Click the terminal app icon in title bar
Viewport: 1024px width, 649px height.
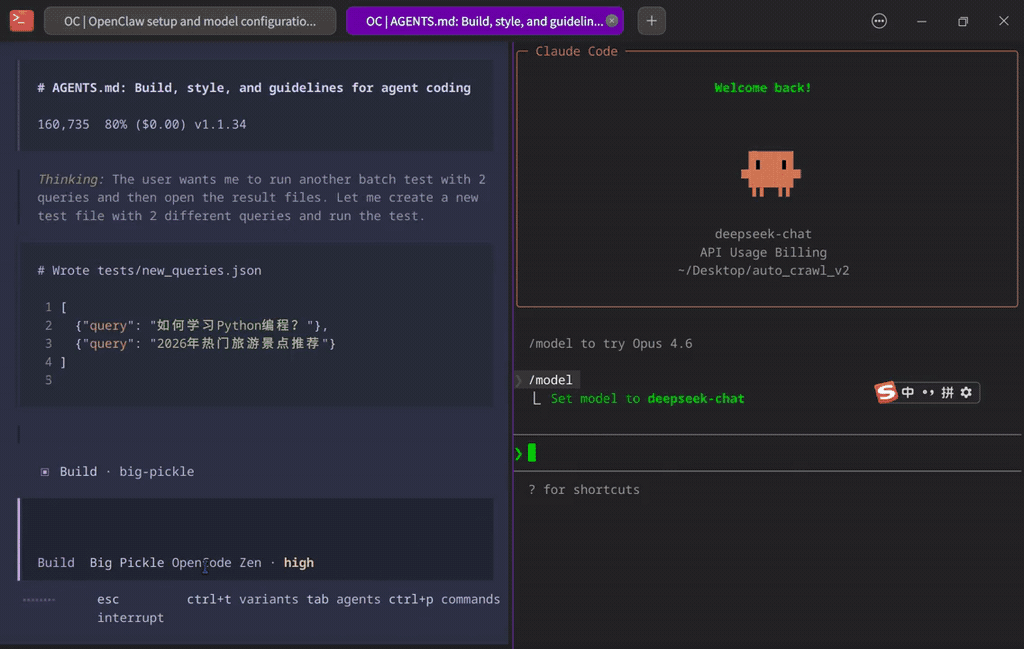[22, 21]
